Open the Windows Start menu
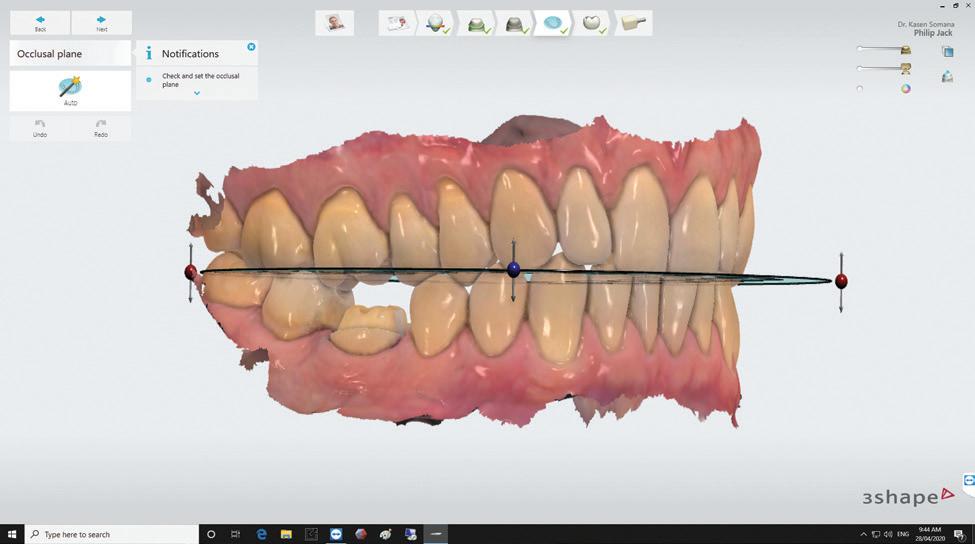Viewport: 975px width, 544px height. 12,534
